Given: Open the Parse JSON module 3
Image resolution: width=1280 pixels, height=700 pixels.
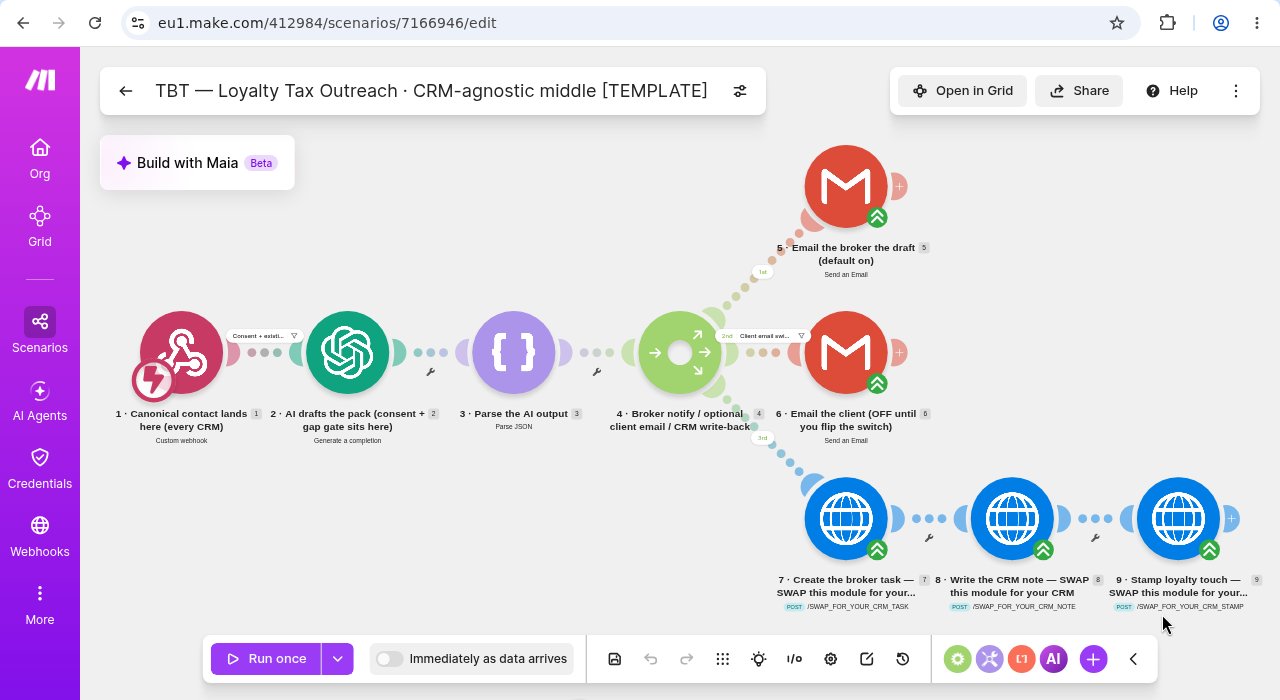Looking at the screenshot, I should coord(513,352).
